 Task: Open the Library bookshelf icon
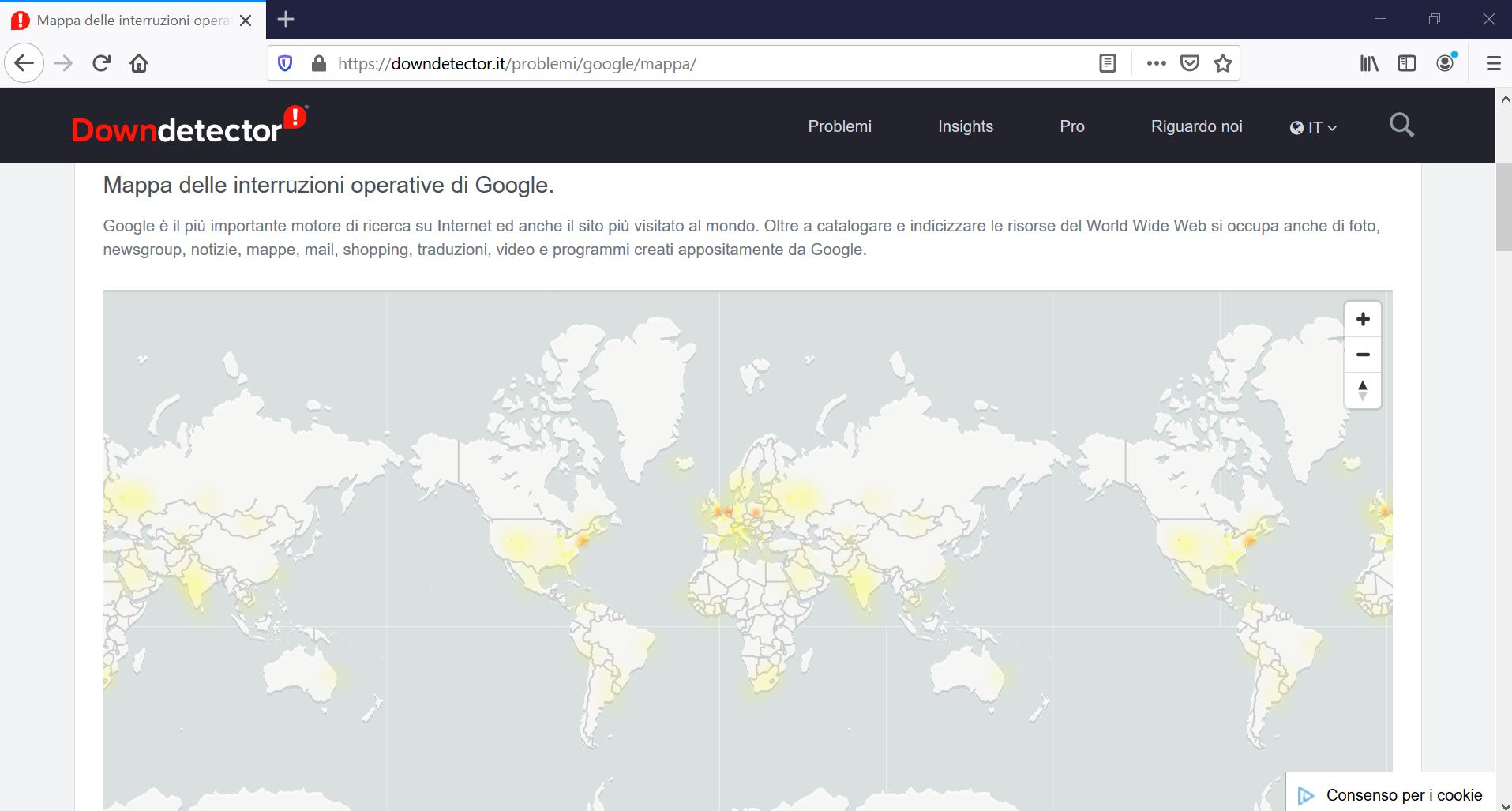[x=1369, y=63]
